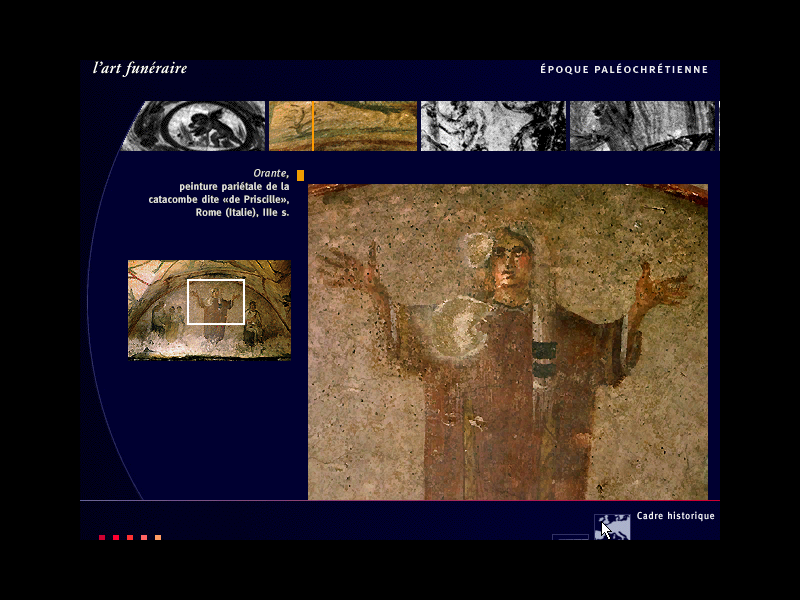This screenshot has width=800, height=600.
Task: Click the third red-orange square at bottom left
Action: [x=130, y=537]
